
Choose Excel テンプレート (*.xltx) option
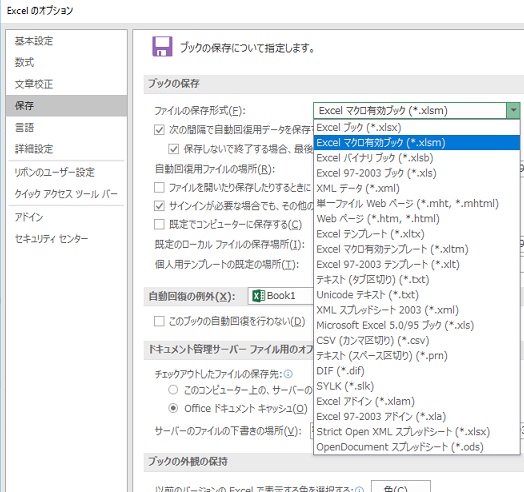pos(417,234)
